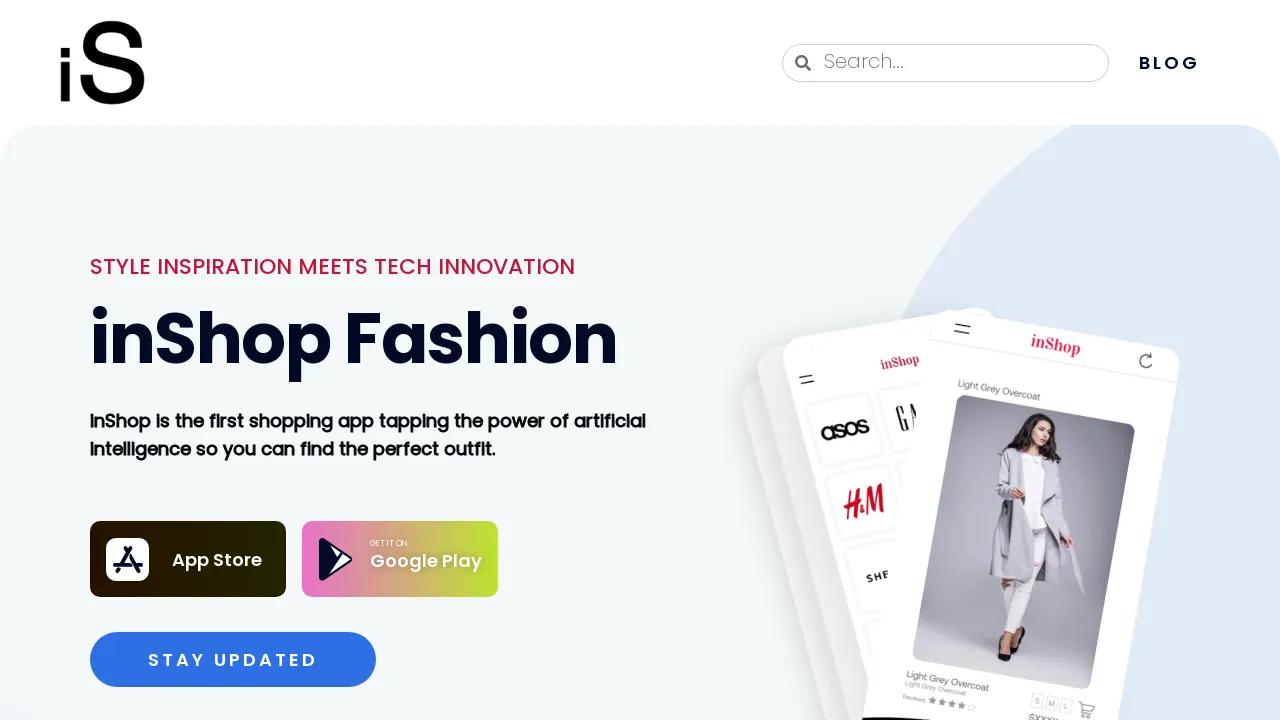Viewport: 1280px width, 720px height.
Task: Click the Apple App Store icon
Action: (x=128, y=559)
